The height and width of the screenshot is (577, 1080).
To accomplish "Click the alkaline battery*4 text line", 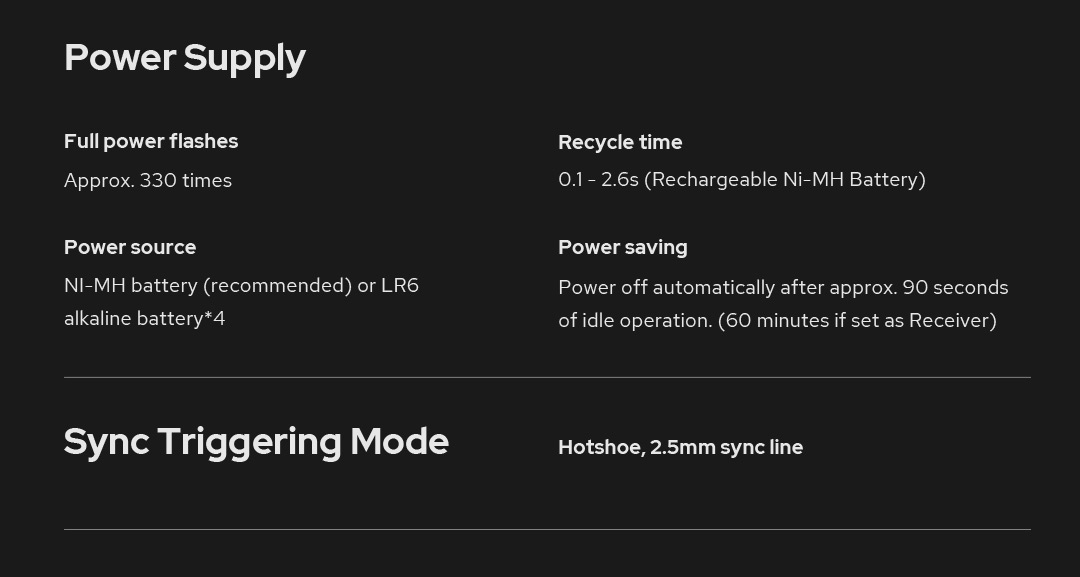I will click(x=145, y=319).
